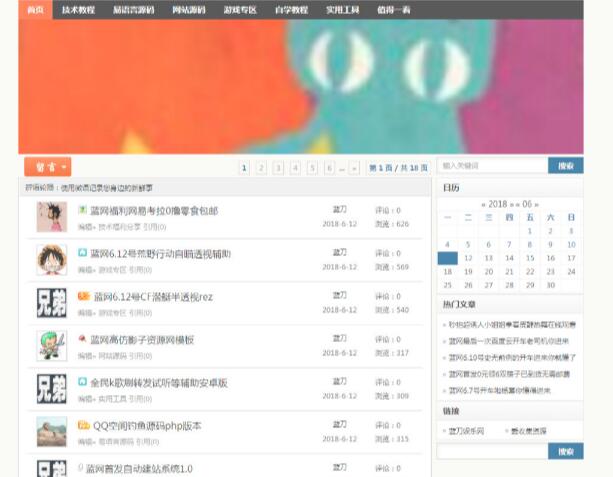This screenshot has width=613, height=477.
Task: Click avatar thumbnail of 网易考拉 post
Action: (52, 217)
